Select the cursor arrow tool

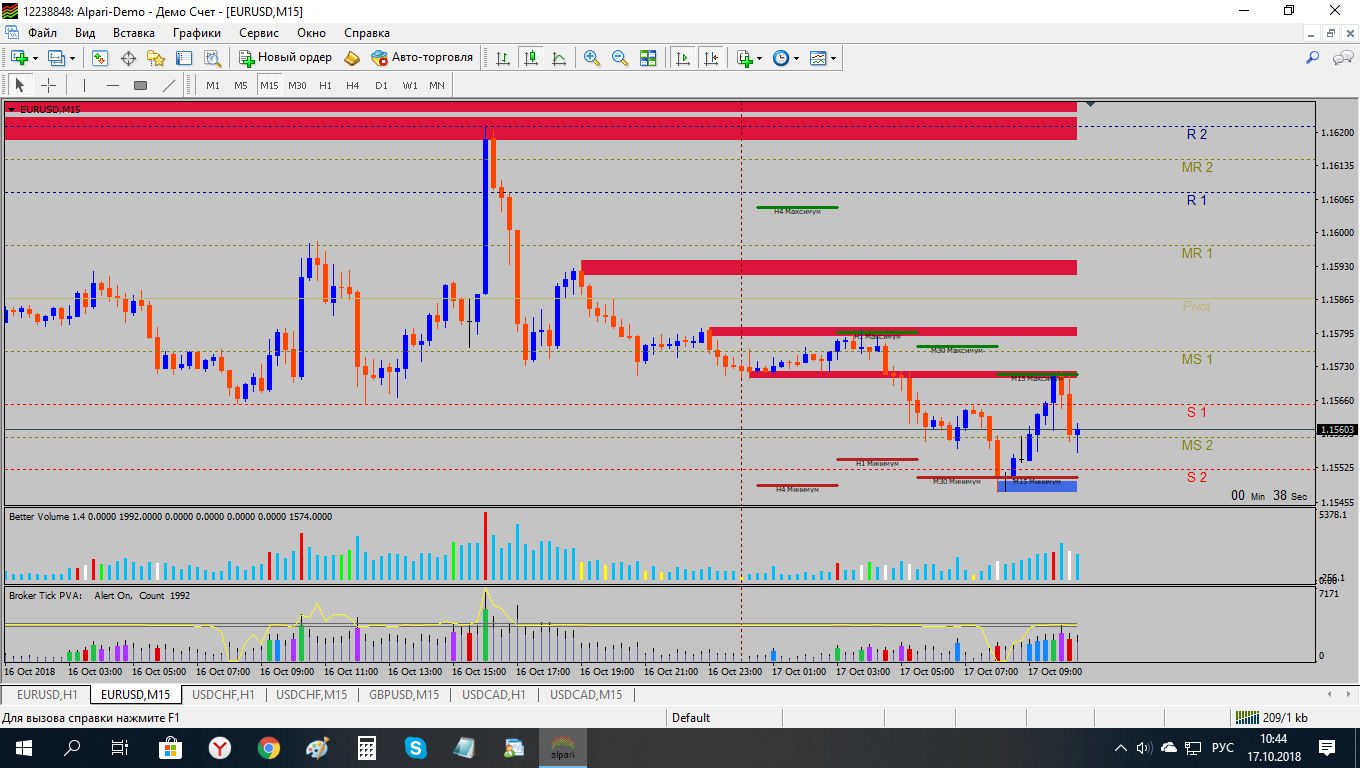19,85
